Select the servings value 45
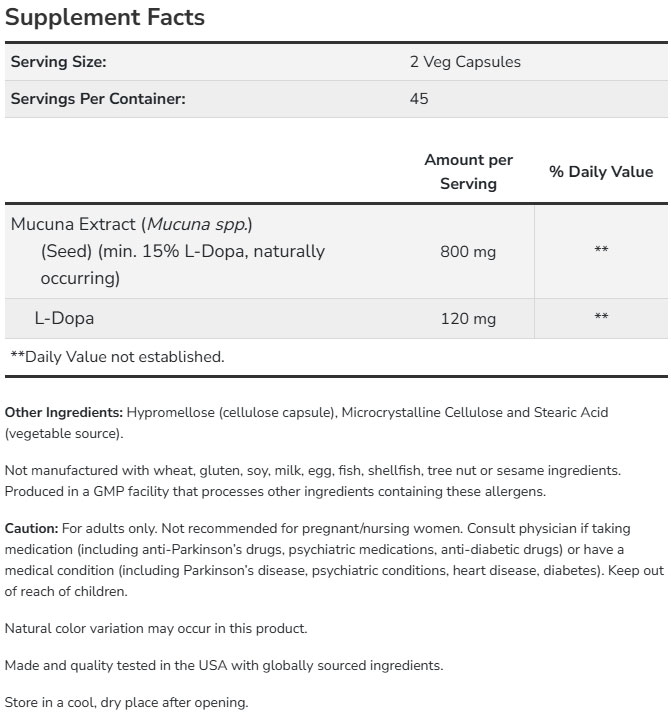671x713 pixels. 419,99
